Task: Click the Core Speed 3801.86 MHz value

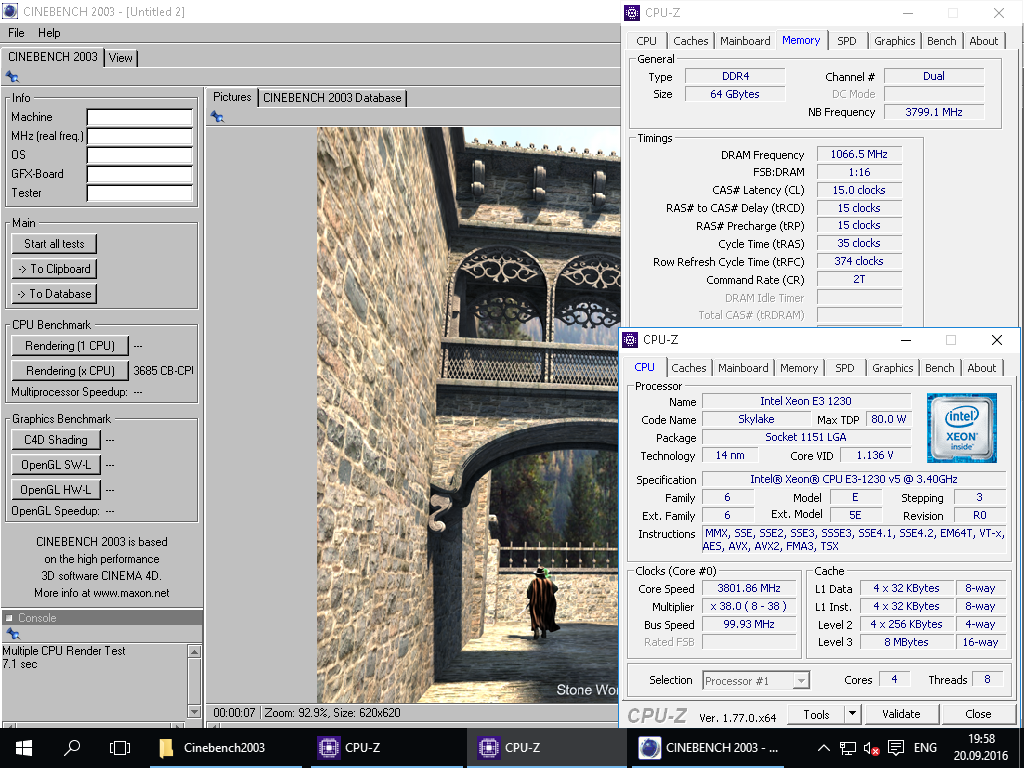Action: click(x=748, y=588)
